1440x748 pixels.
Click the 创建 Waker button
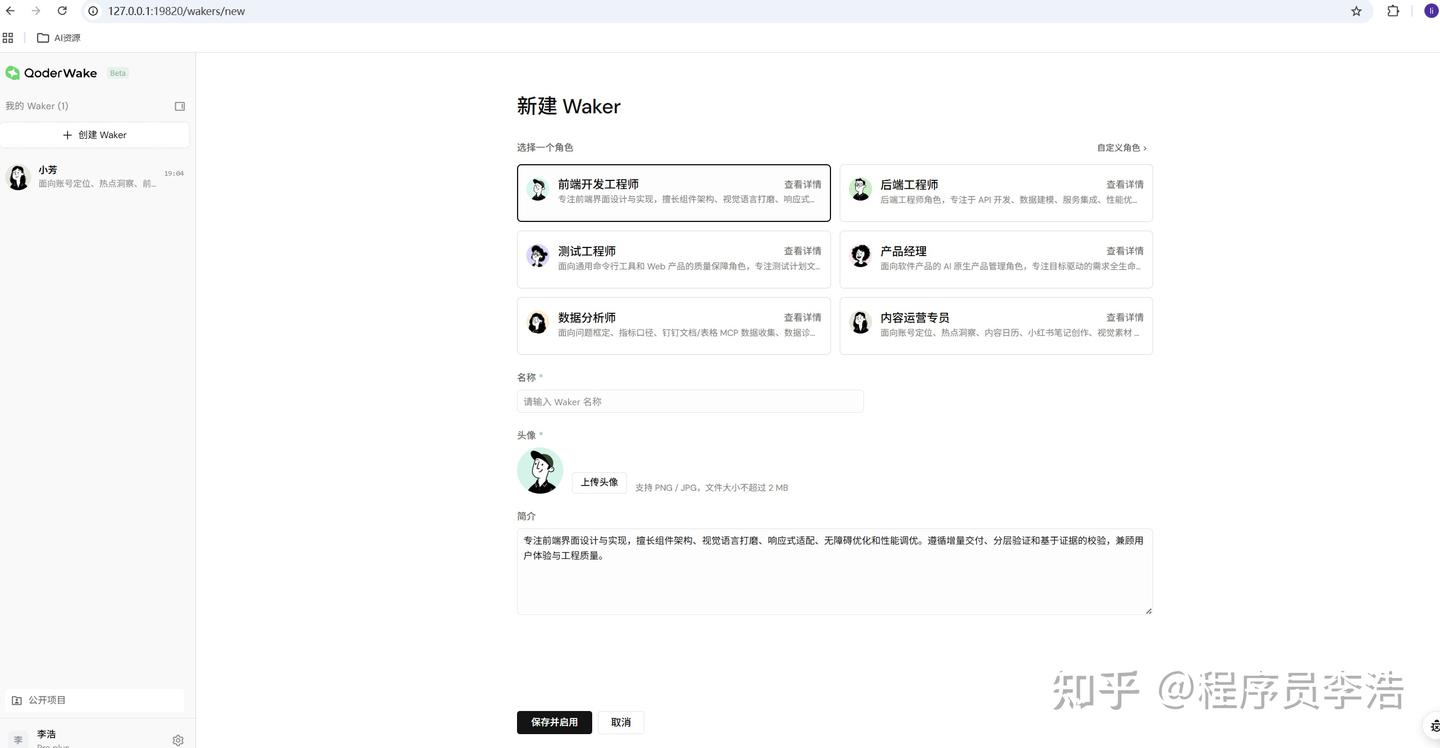click(95, 135)
